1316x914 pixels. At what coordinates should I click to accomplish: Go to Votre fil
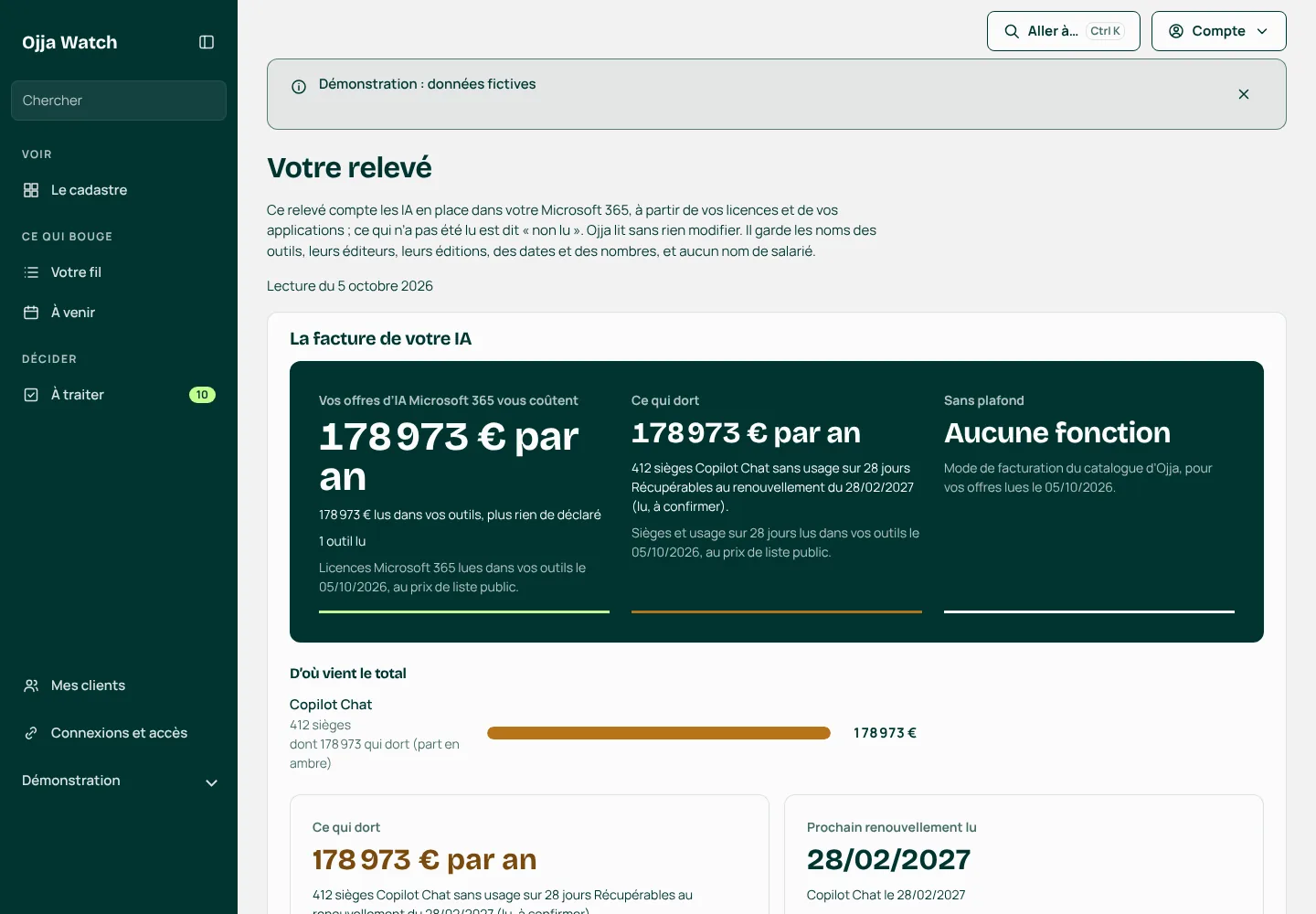coord(119,272)
